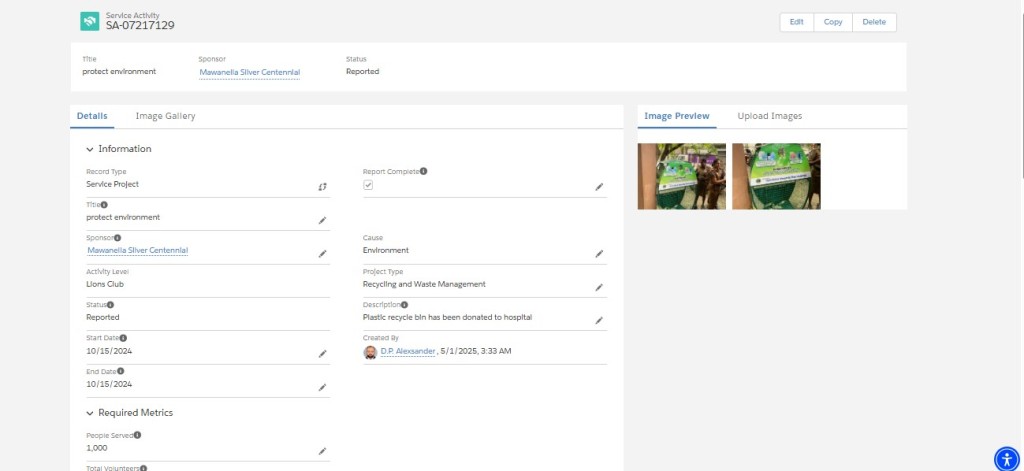Collapse the Required Metrics section
The image size is (1024, 471).
[x=89, y=413]
